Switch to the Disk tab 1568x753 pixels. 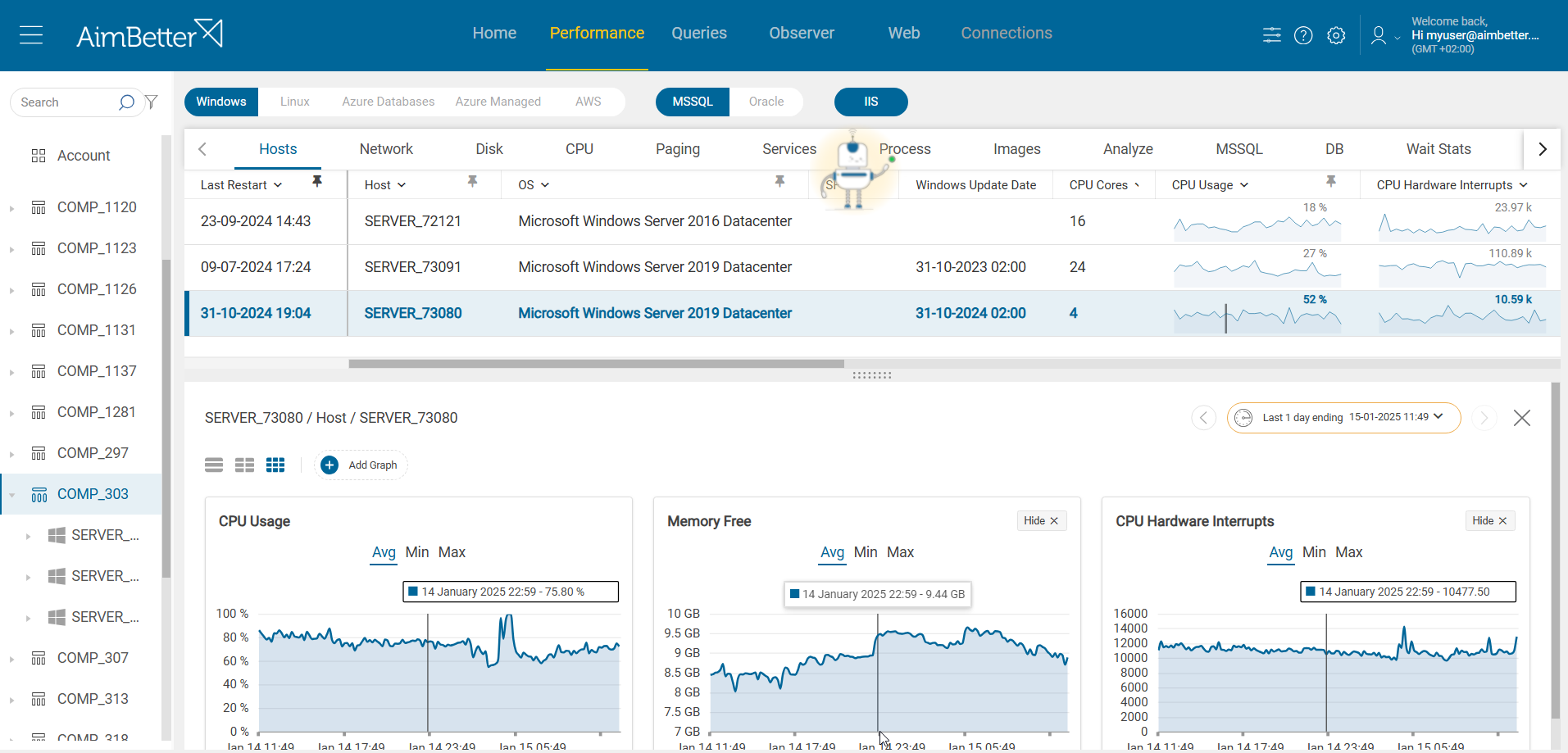[489, 149]
